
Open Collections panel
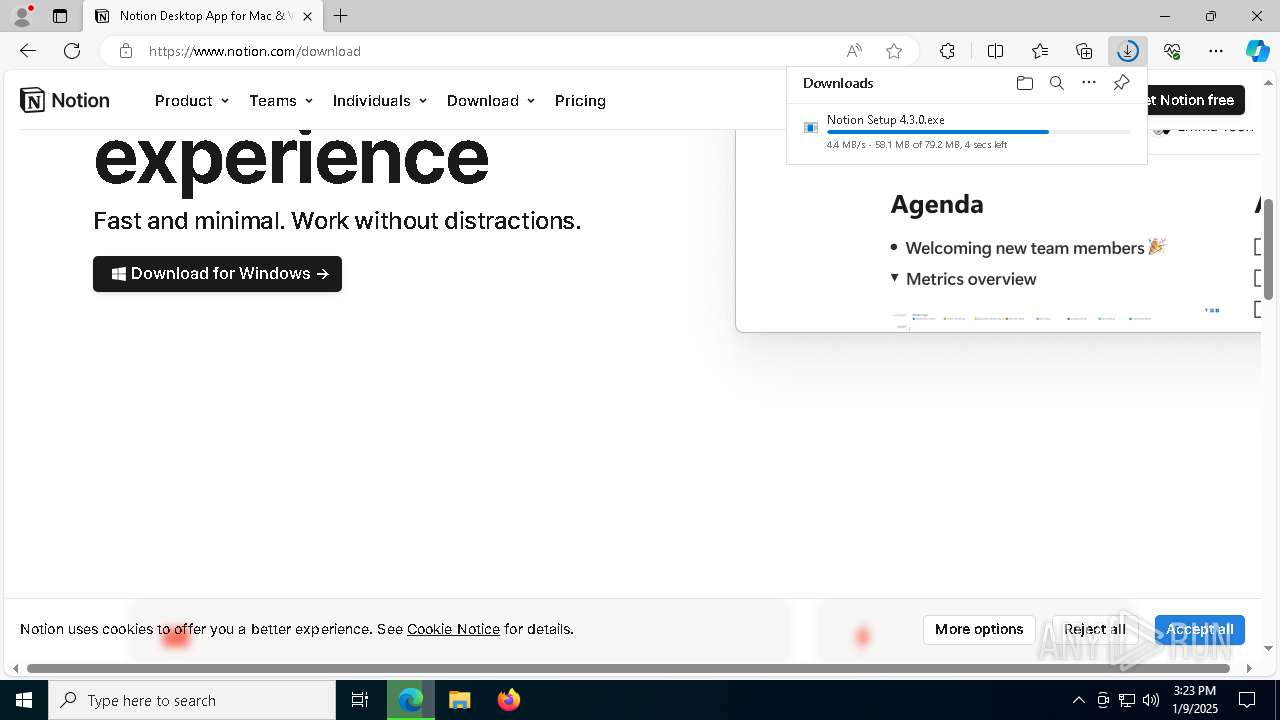click(x=1084, y=51)
